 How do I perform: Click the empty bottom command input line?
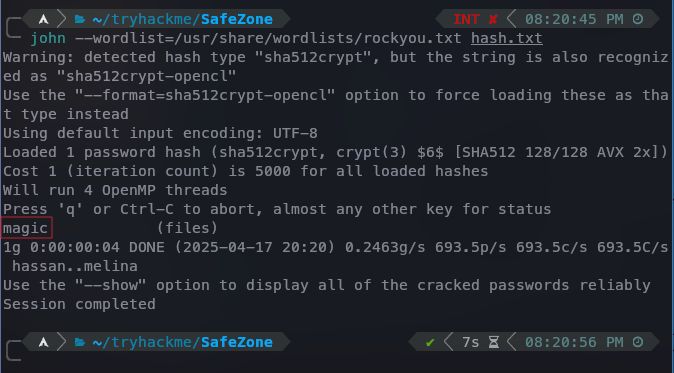click(335, 359)
